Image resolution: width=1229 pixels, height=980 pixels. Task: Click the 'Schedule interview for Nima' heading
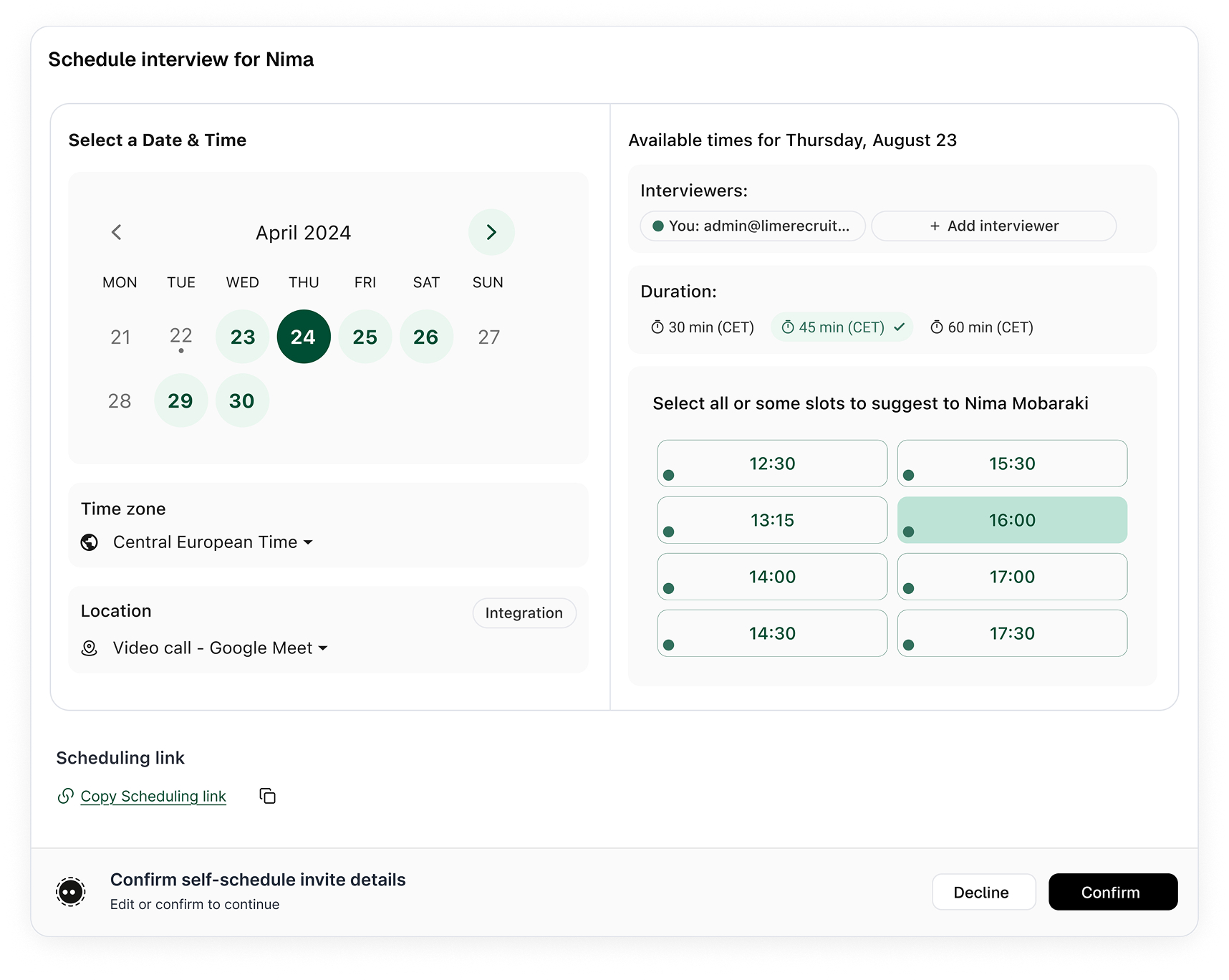coord(181,59)
